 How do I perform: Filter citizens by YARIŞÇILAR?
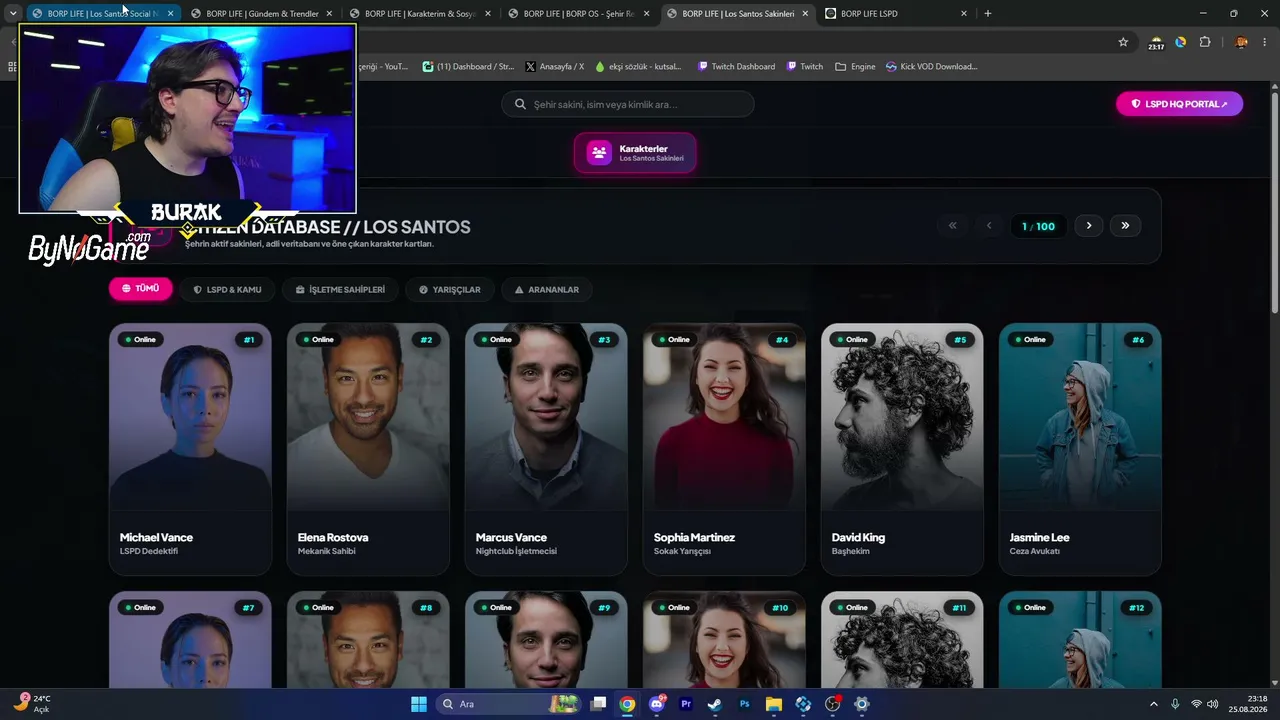(449, 289)
